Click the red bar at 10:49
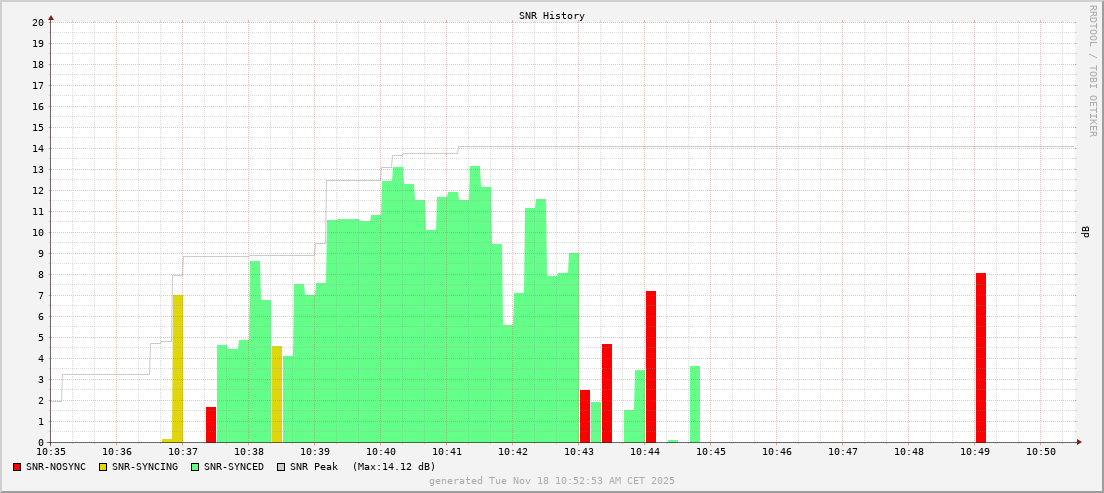Viewport: 1104px width, 493px height. click(x=981, y=357)
